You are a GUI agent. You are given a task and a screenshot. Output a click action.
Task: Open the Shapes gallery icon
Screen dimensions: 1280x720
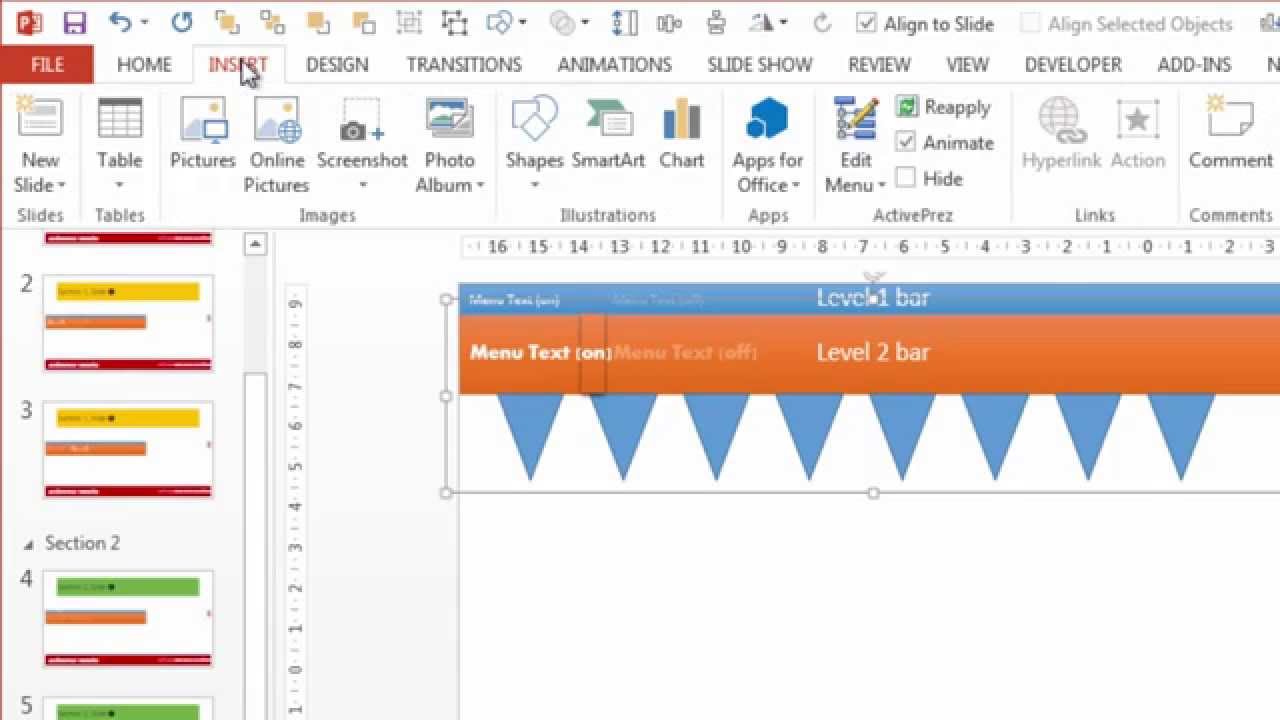tap(534, 119)
